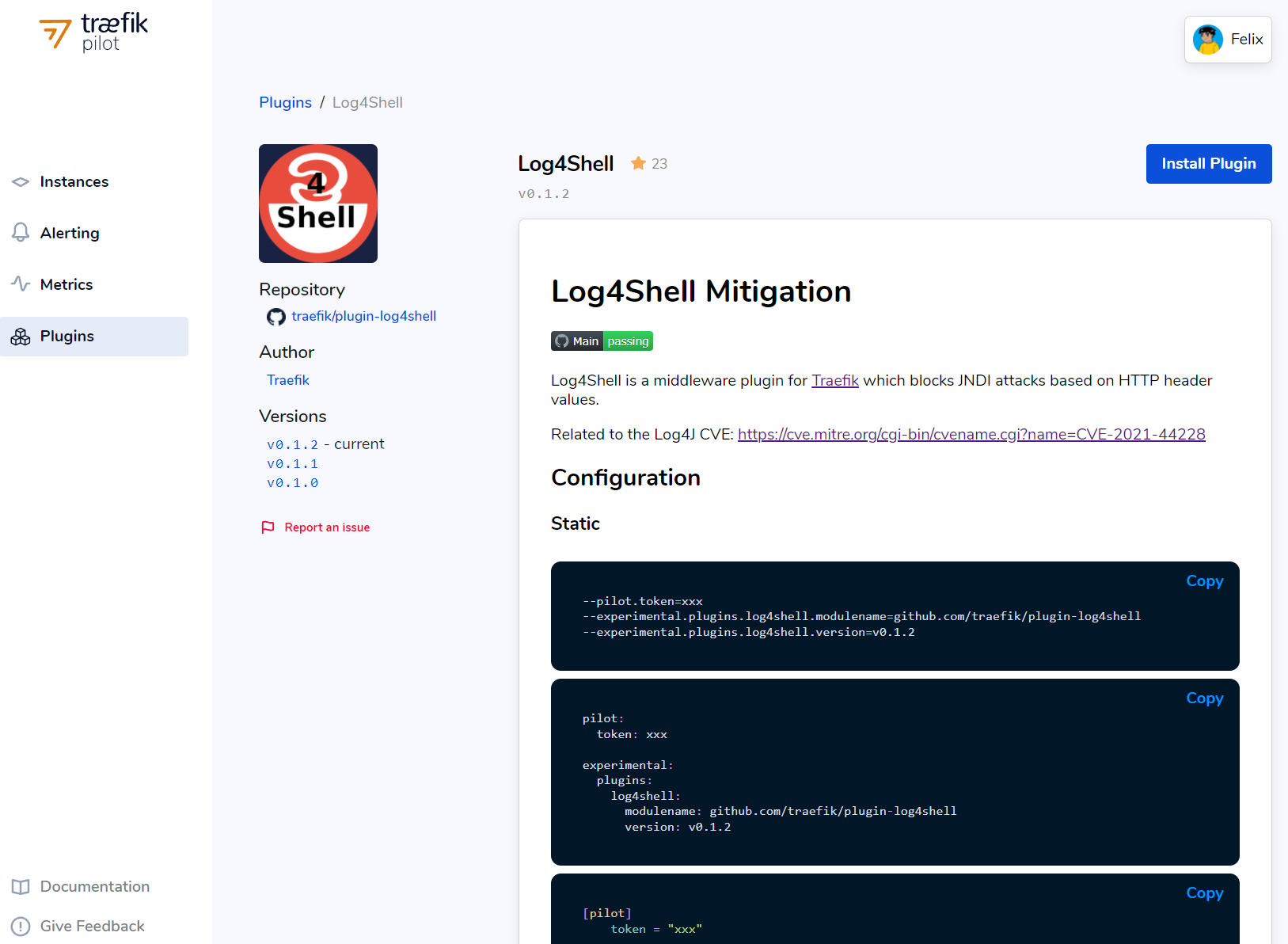This screenshot has width=1288, height=944.
Task: Click the Log4Shell Mitigation heading
Action: (701, 291)
